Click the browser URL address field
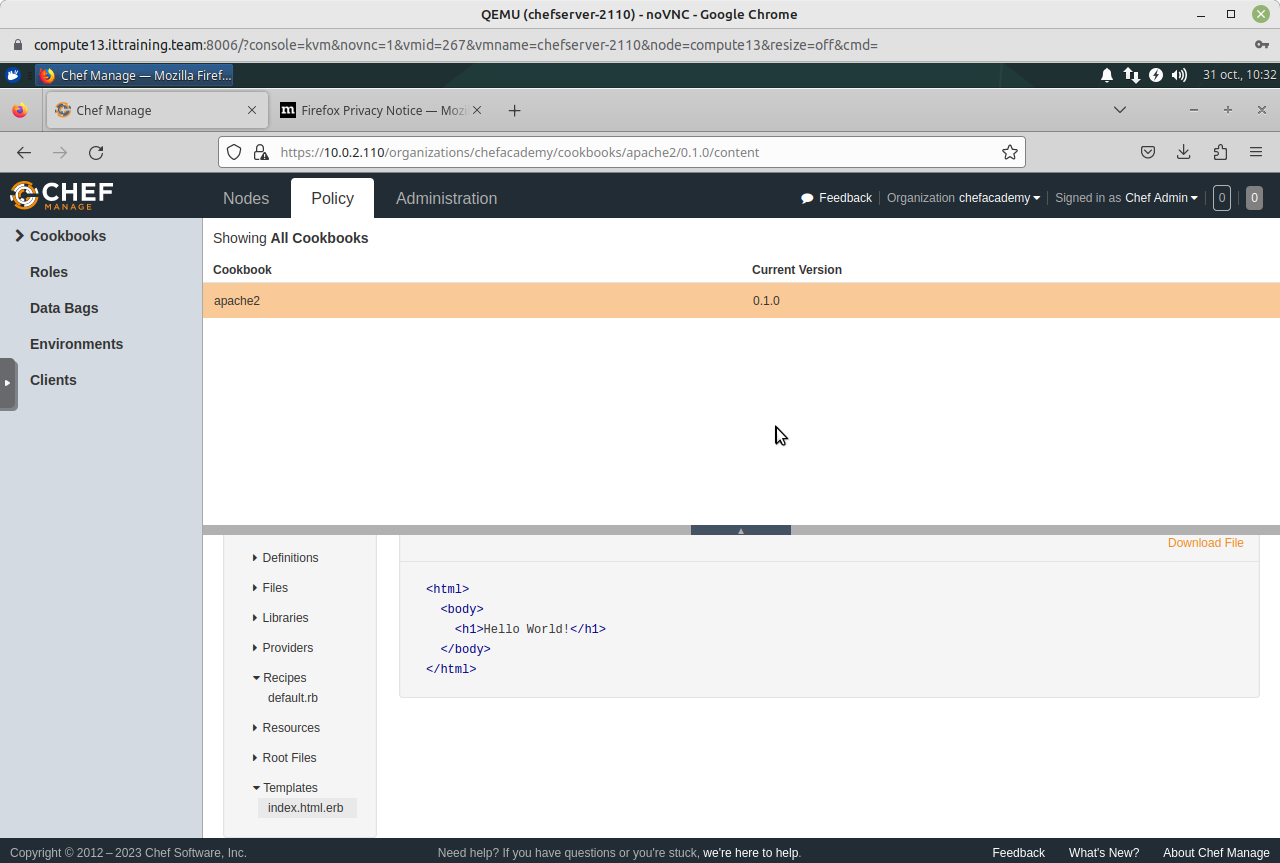Image resolution: width=1280 pixels, height=863 pixels. (620, 152)
